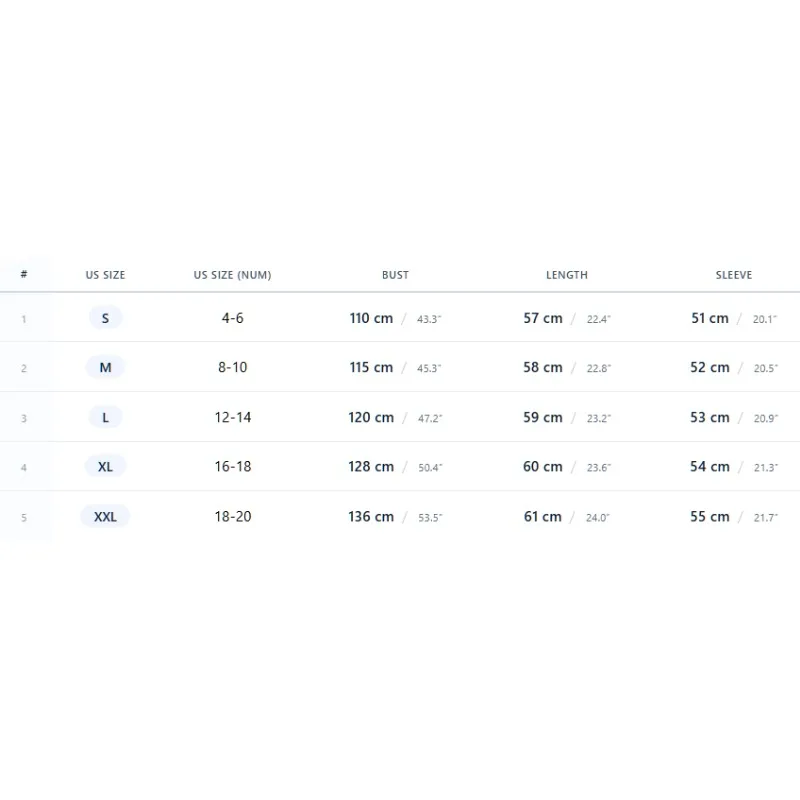Click the US SIZE column header
The height and width of the screenshot is (800, 800).
tap(105, 275)
